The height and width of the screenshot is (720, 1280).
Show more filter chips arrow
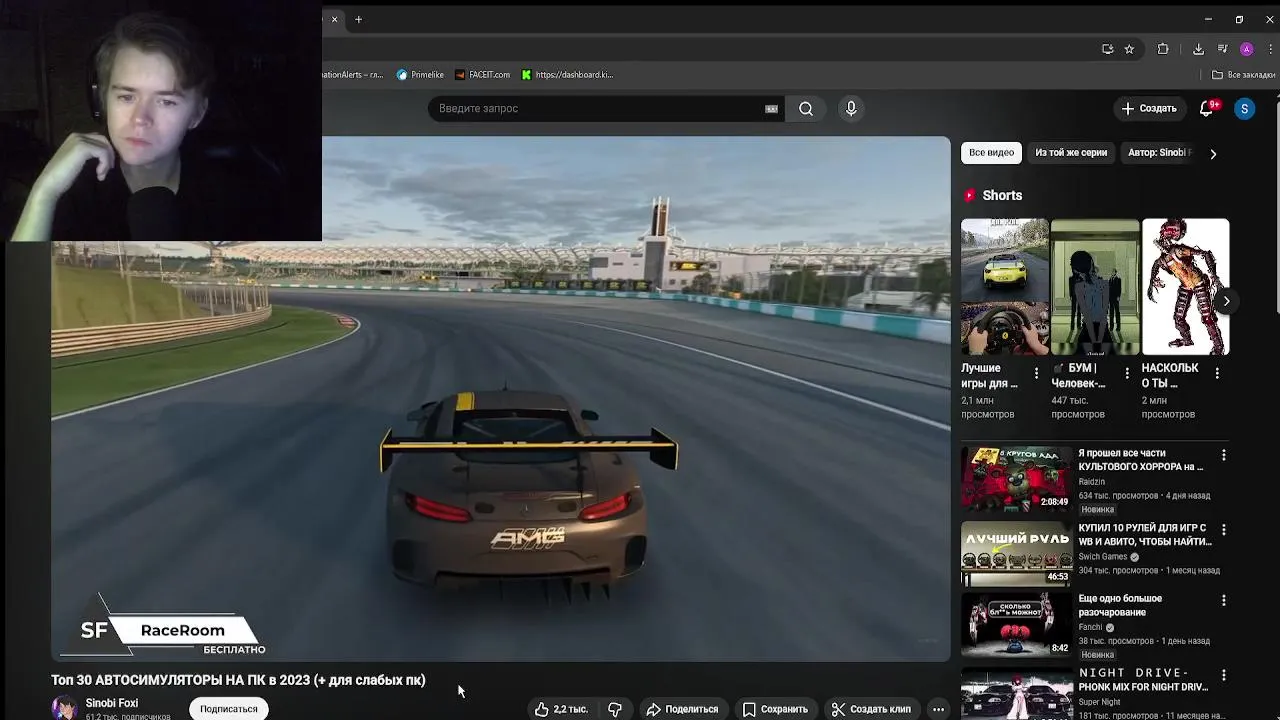[x=1213, y=154]
